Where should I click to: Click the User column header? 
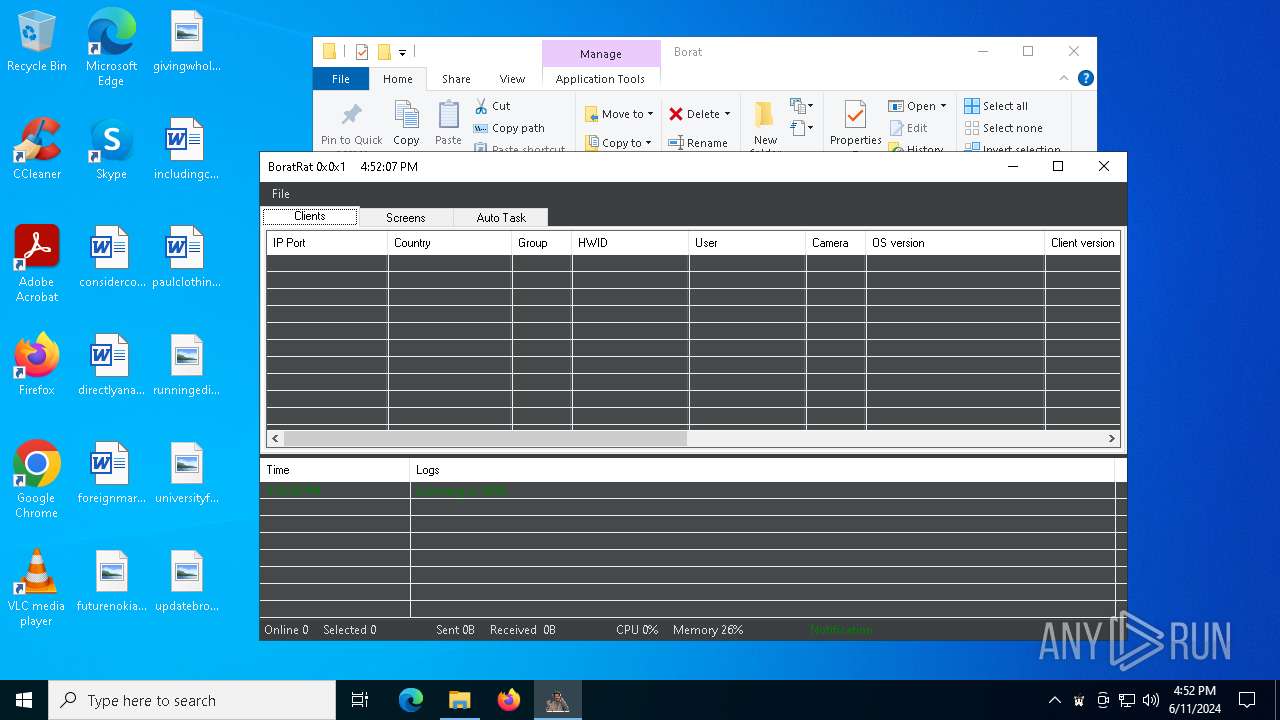[747, 243]
